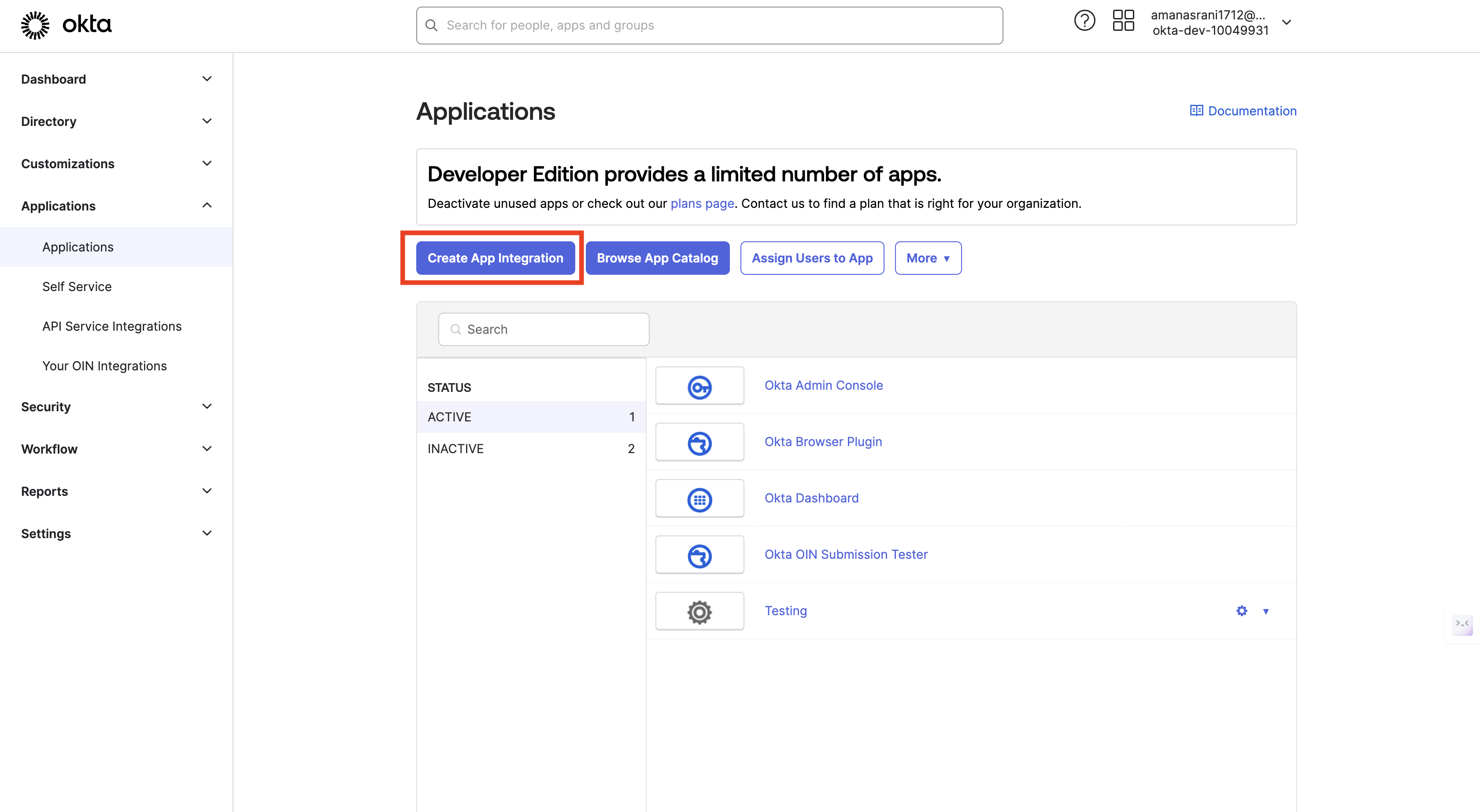The image size is (1480, 812).
Task: Filter by INACTIVE status
Action: click(x=532, y=449)
